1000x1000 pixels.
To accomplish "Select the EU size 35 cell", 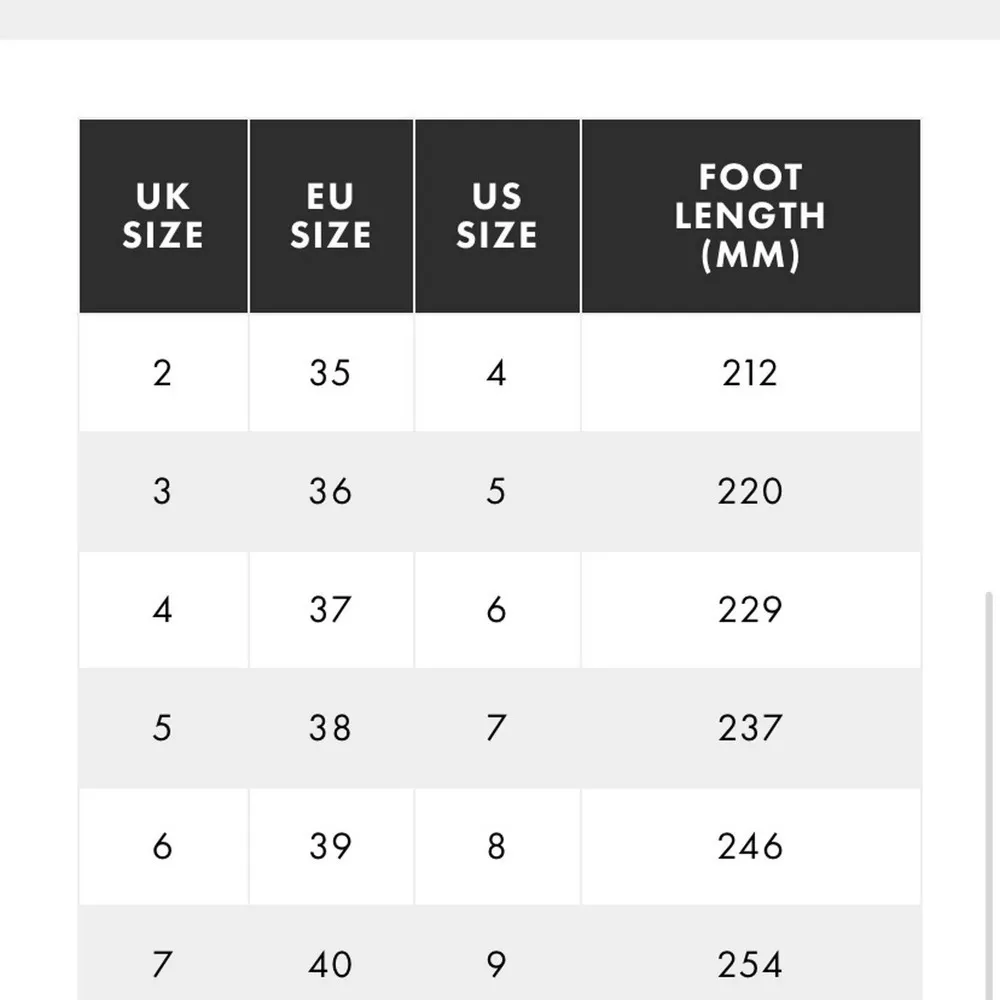I will click(x=330, y=373).
